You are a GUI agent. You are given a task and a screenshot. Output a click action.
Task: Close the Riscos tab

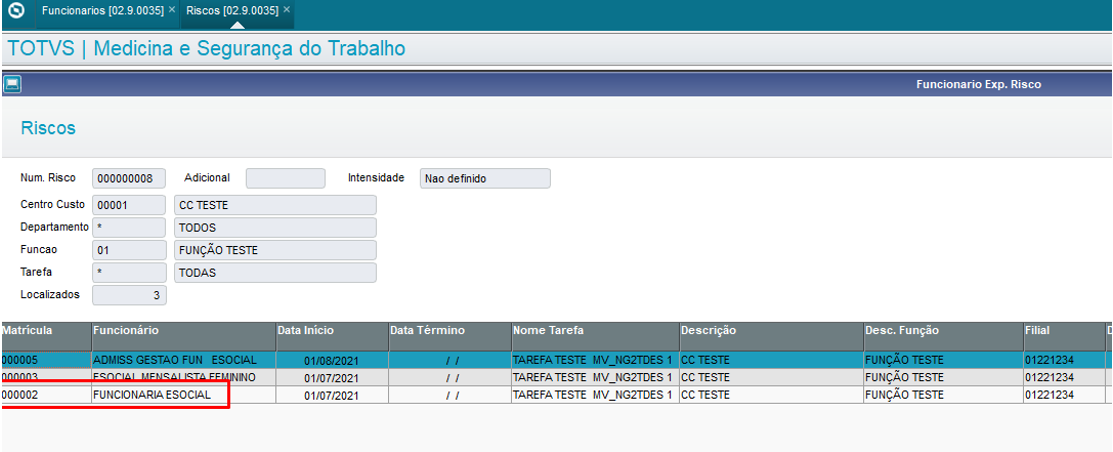[286, 10]
